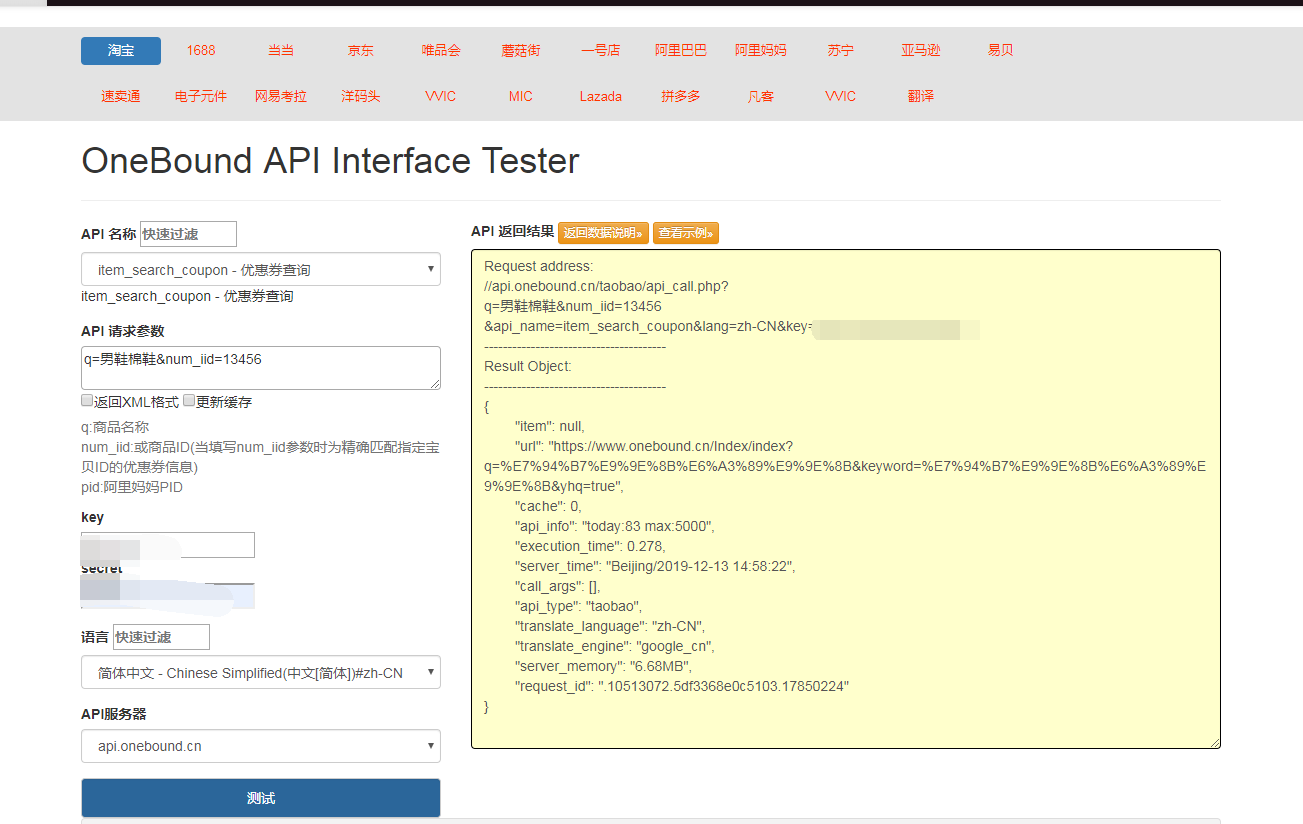
Task: Select the 苏宁 tab
Action: pyautogui.click(x=841, y=50)
